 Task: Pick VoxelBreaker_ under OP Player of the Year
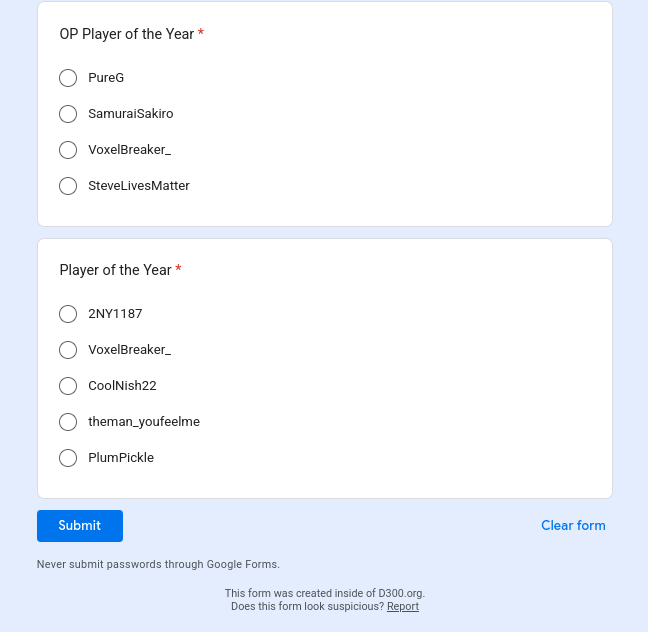point(68,150)
